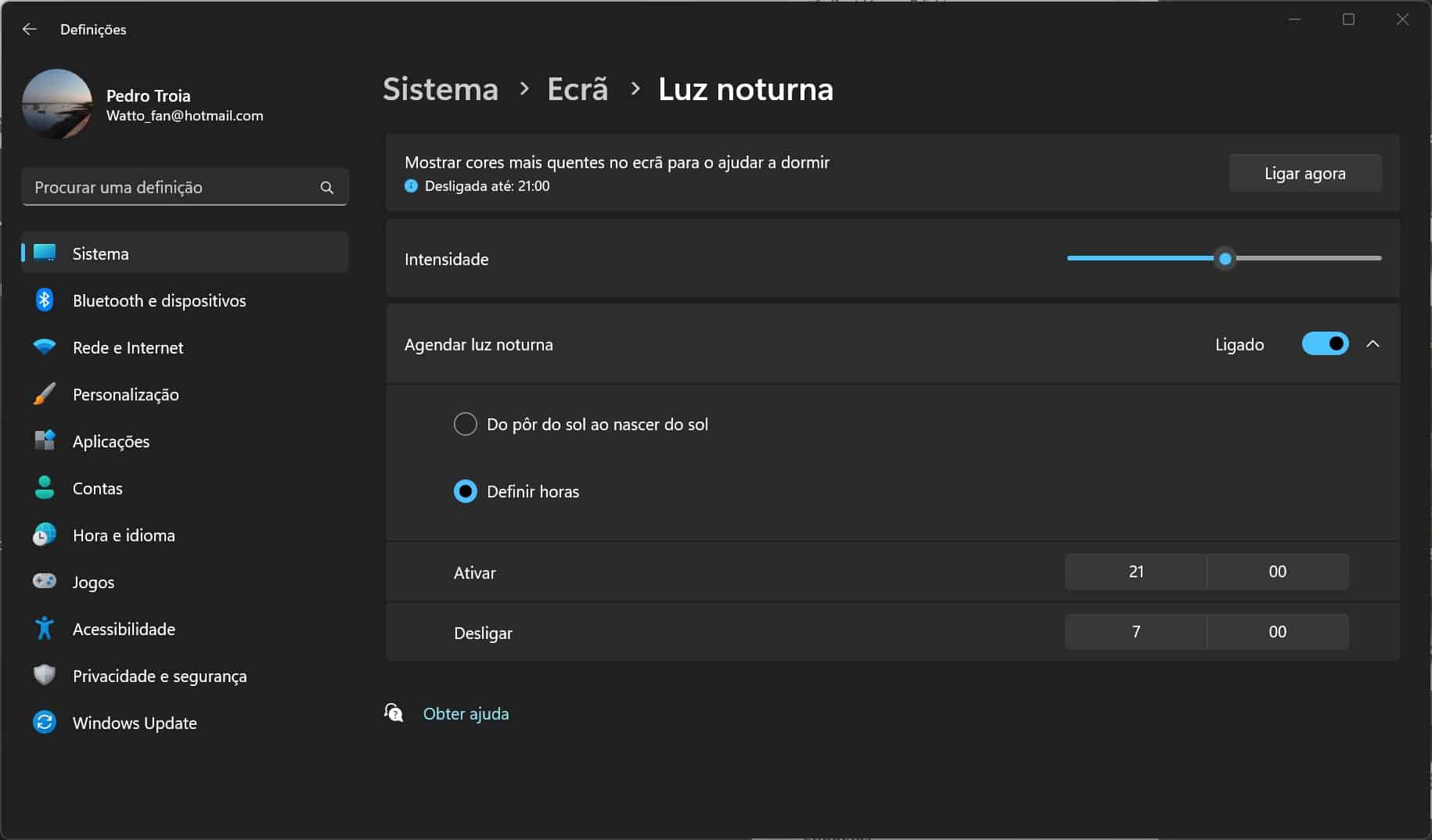The height and width of the screenshot is (840, 1432).
Task: Click the search magnifier icon
Action: click(x=327, y=188)
